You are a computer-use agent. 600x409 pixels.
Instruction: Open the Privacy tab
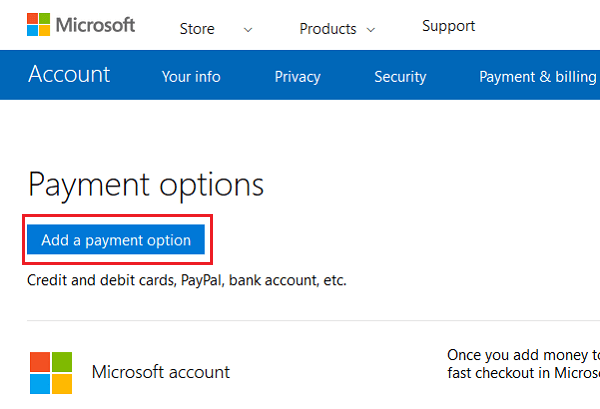pyautogui.click(x=297, y=76)
